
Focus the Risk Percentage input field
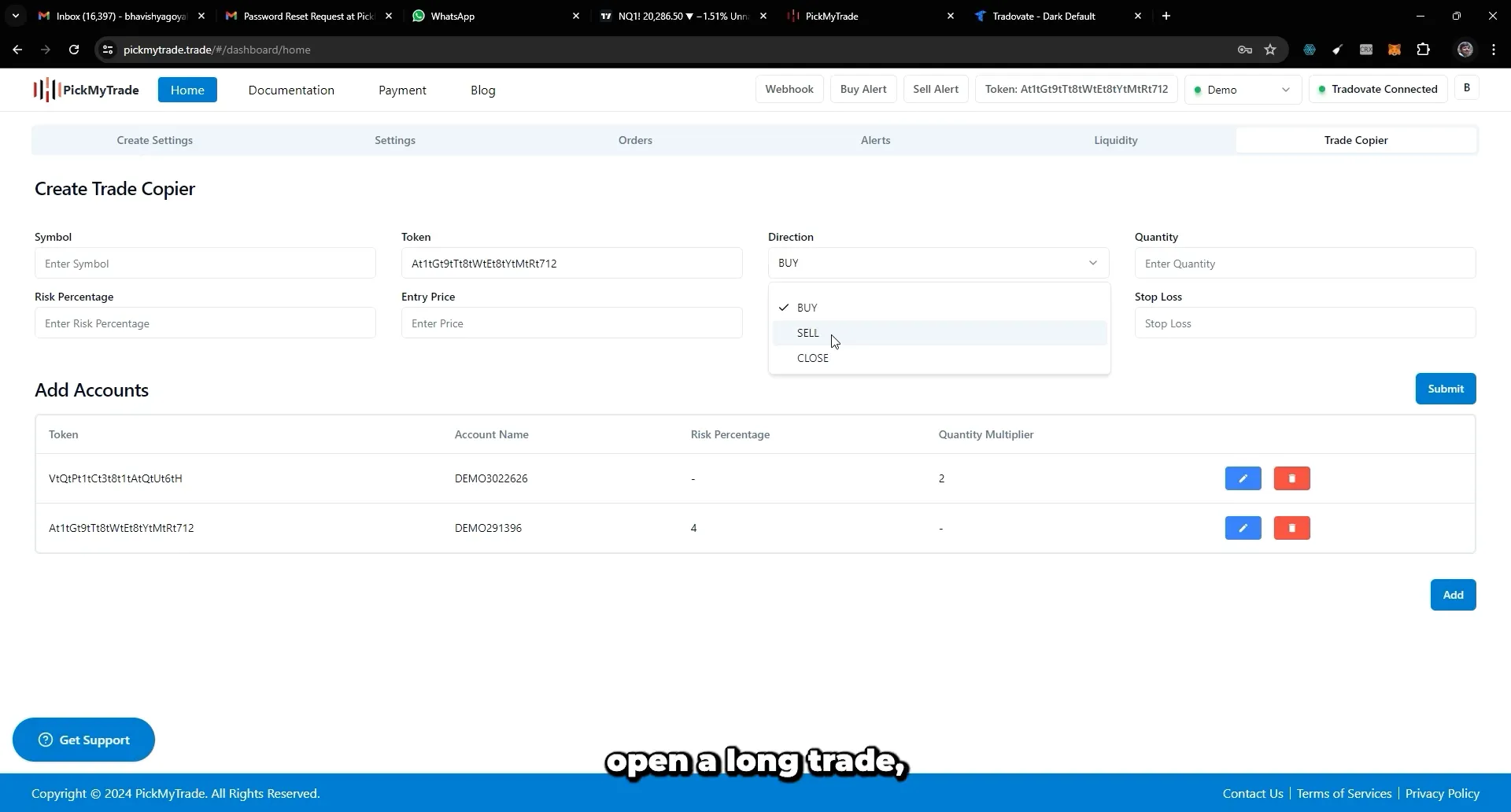click(x=205, y=323)
